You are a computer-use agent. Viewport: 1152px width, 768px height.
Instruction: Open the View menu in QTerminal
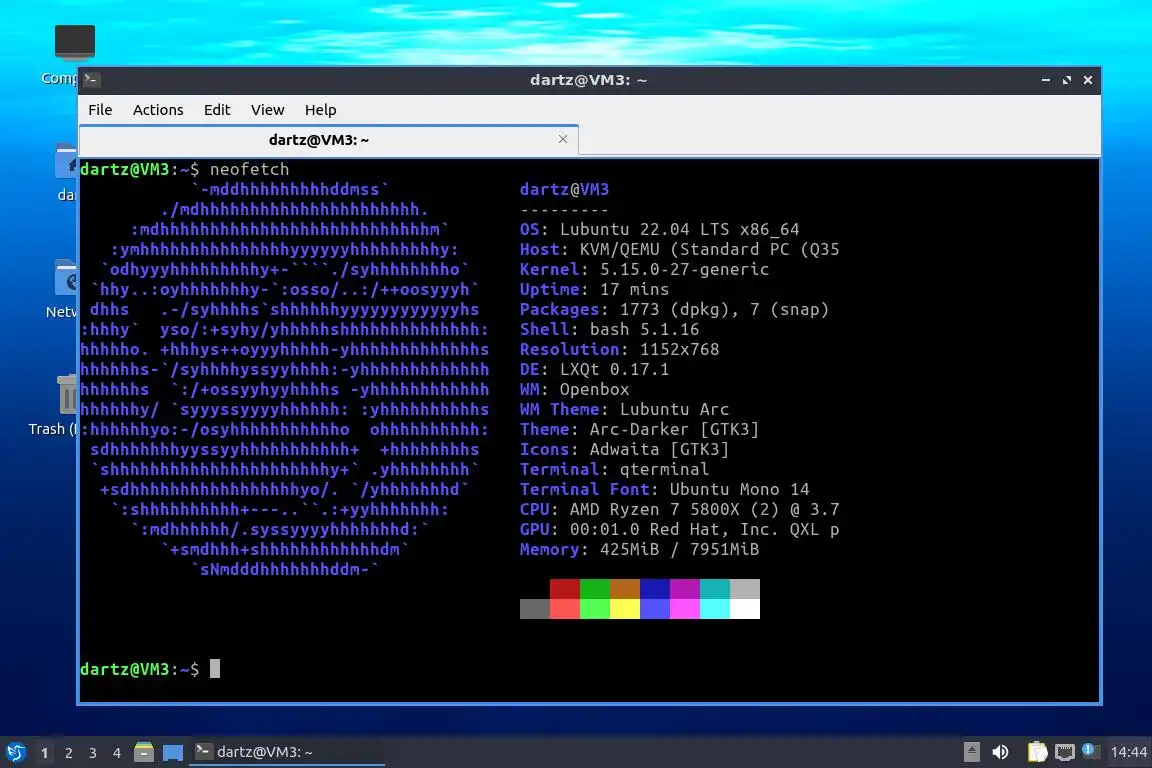(267, 110)
